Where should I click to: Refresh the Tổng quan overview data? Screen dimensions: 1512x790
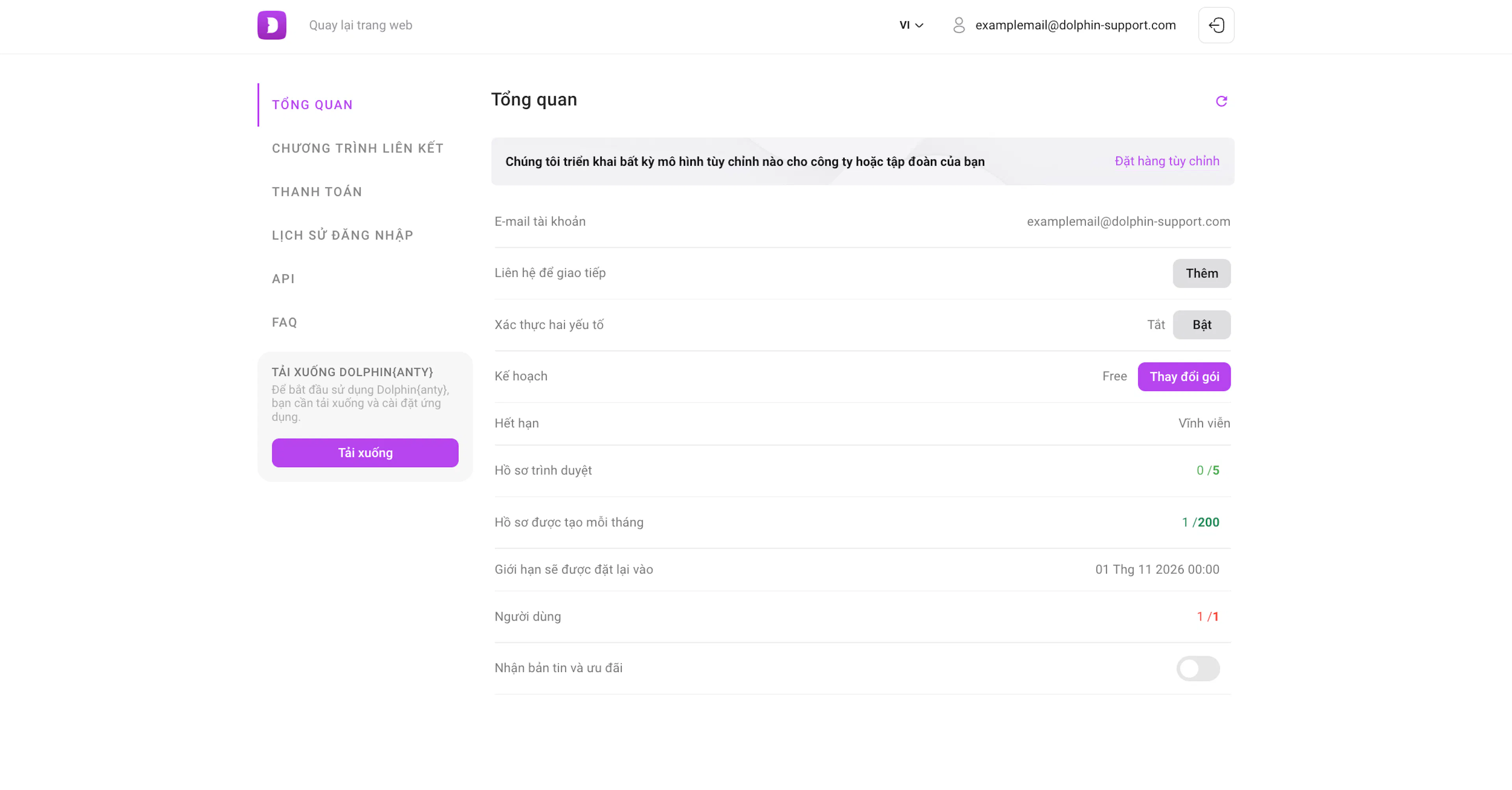(1221, 101)
